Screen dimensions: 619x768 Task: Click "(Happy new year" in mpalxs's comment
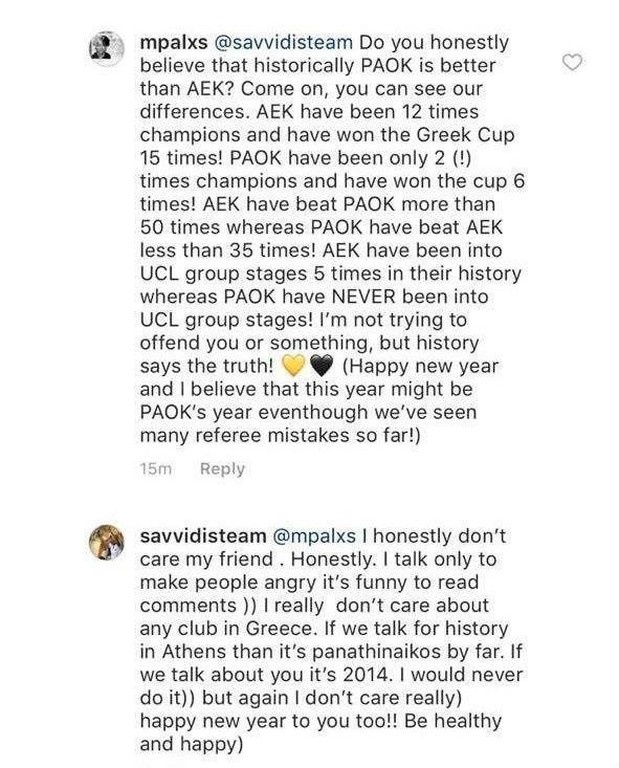click(x=419, y=366)
